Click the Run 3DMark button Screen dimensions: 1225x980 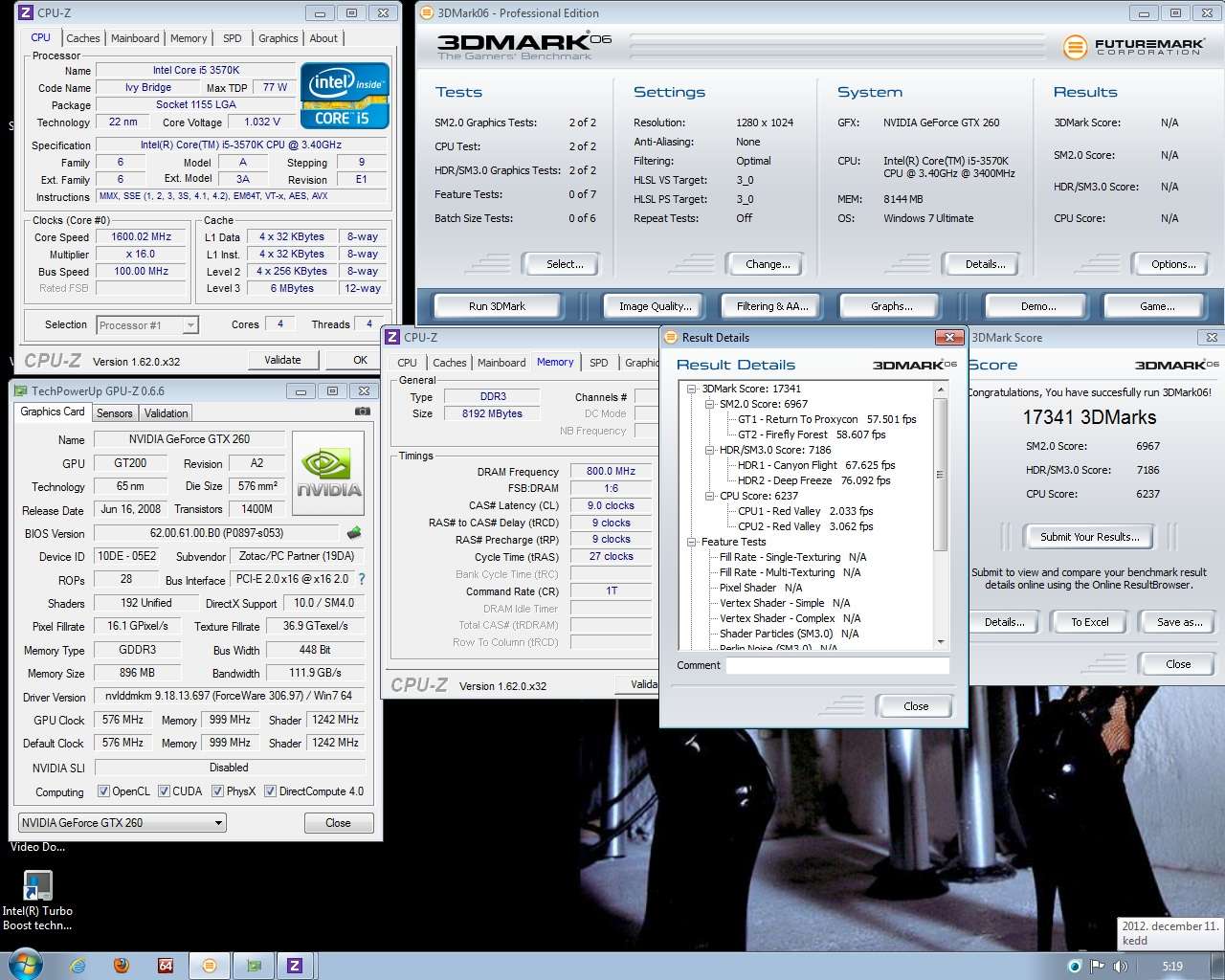click(497, 306)
